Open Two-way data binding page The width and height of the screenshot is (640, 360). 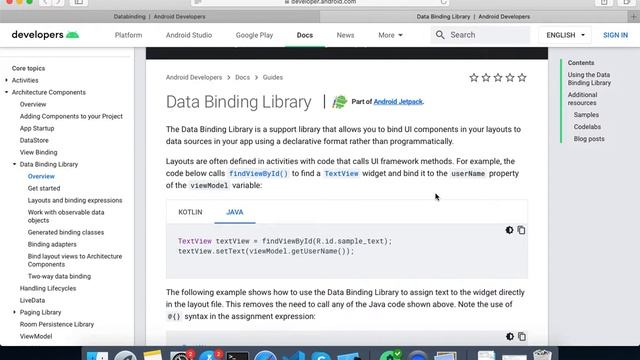click(x=59, y=276)
